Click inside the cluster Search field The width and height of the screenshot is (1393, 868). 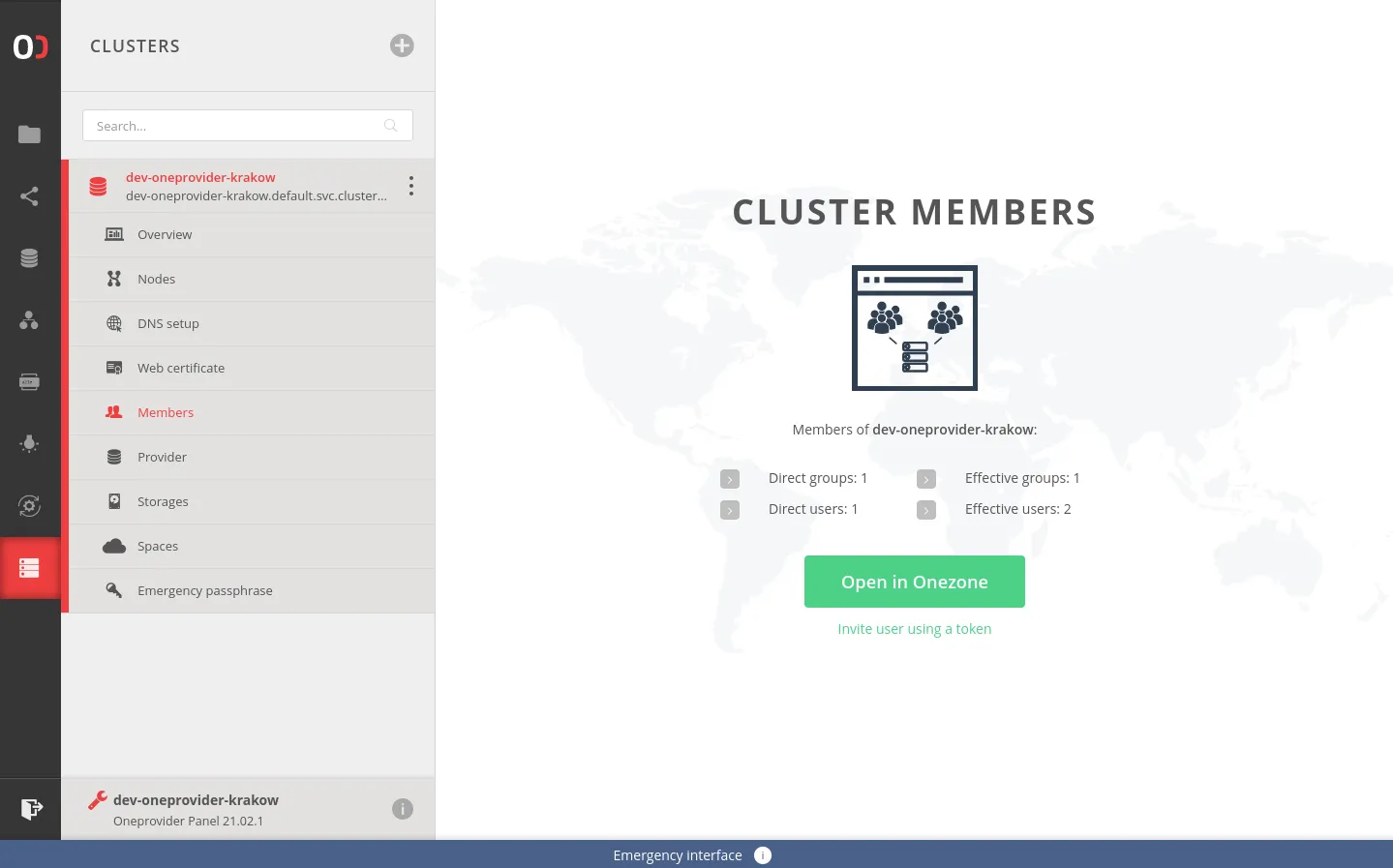click(232, 125)
